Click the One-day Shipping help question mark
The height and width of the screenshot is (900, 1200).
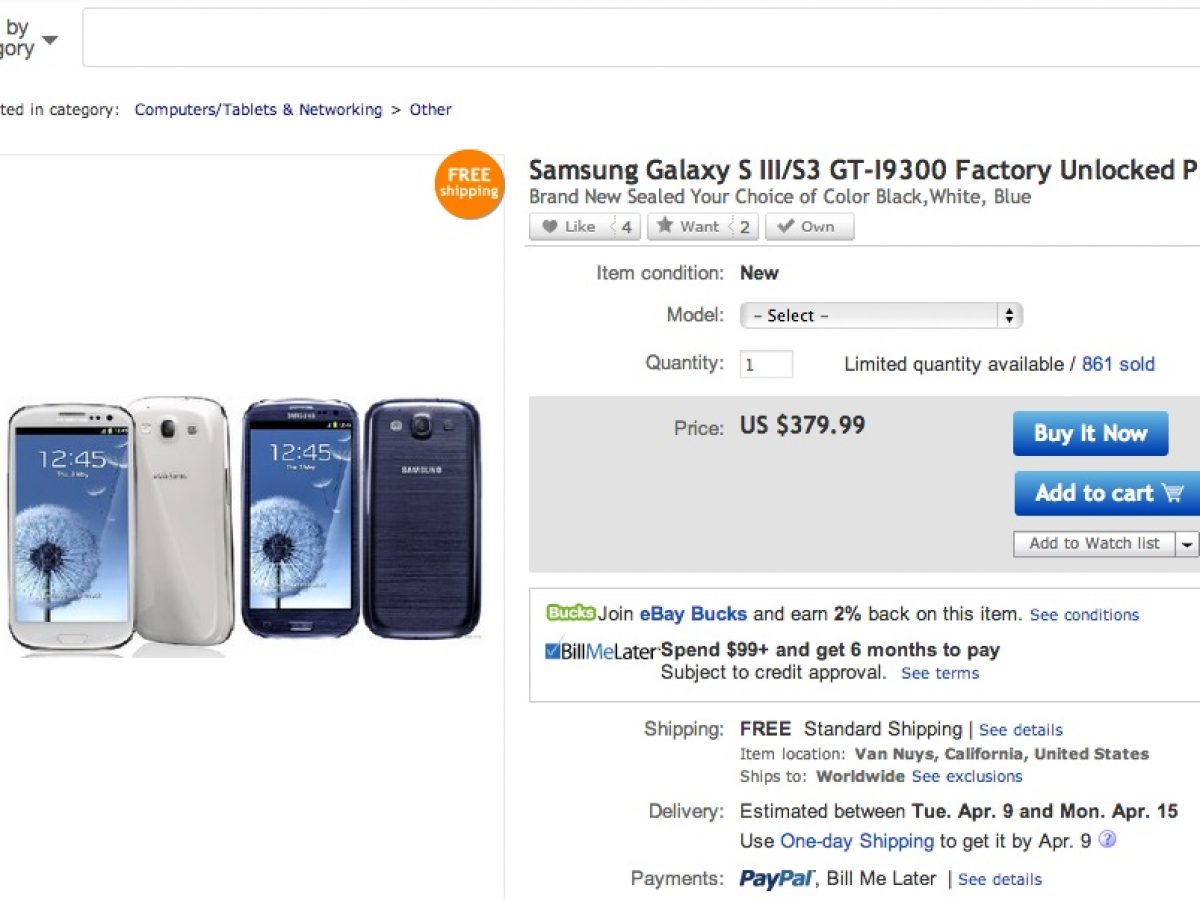(1107, 840)
